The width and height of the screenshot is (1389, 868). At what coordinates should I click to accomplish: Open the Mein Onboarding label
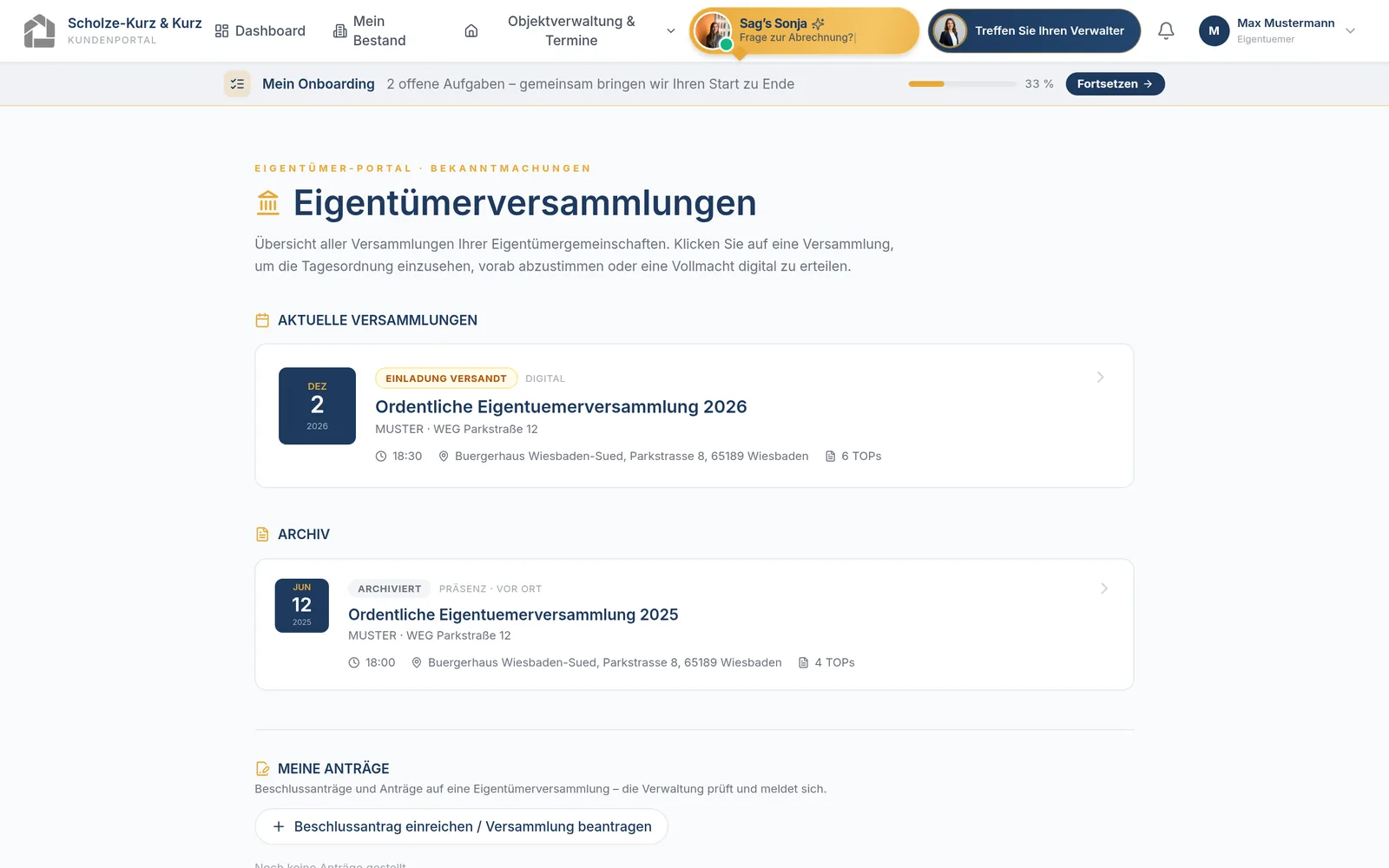point(319,83)
